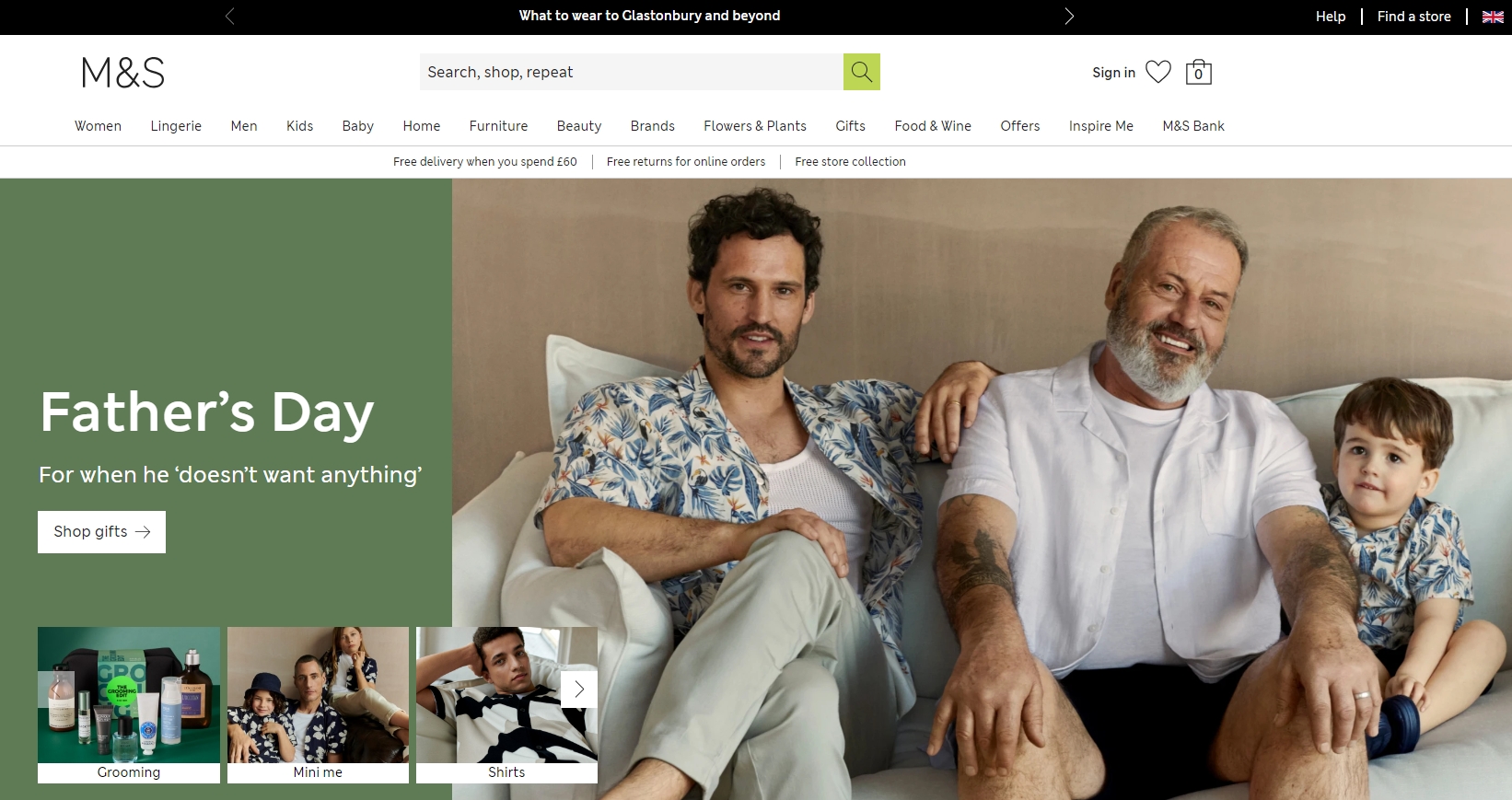1512x800 pixels.
Task: Click the green search magnifier button
Action: [861, 72]
